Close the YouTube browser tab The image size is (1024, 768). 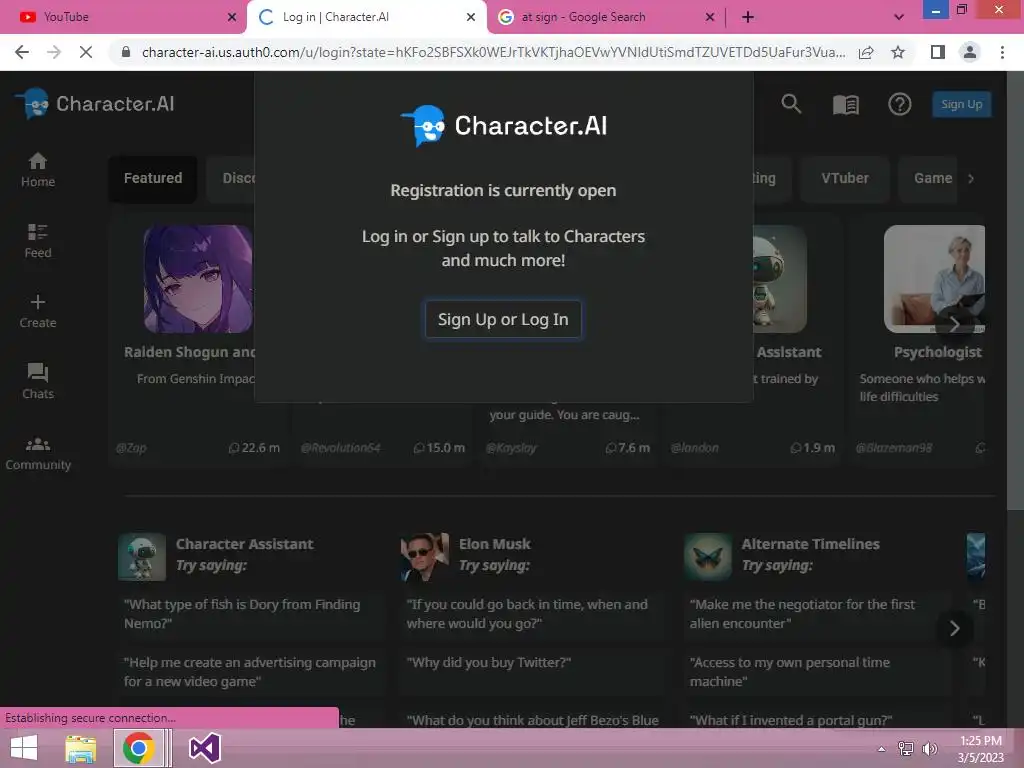click(232, 18)
